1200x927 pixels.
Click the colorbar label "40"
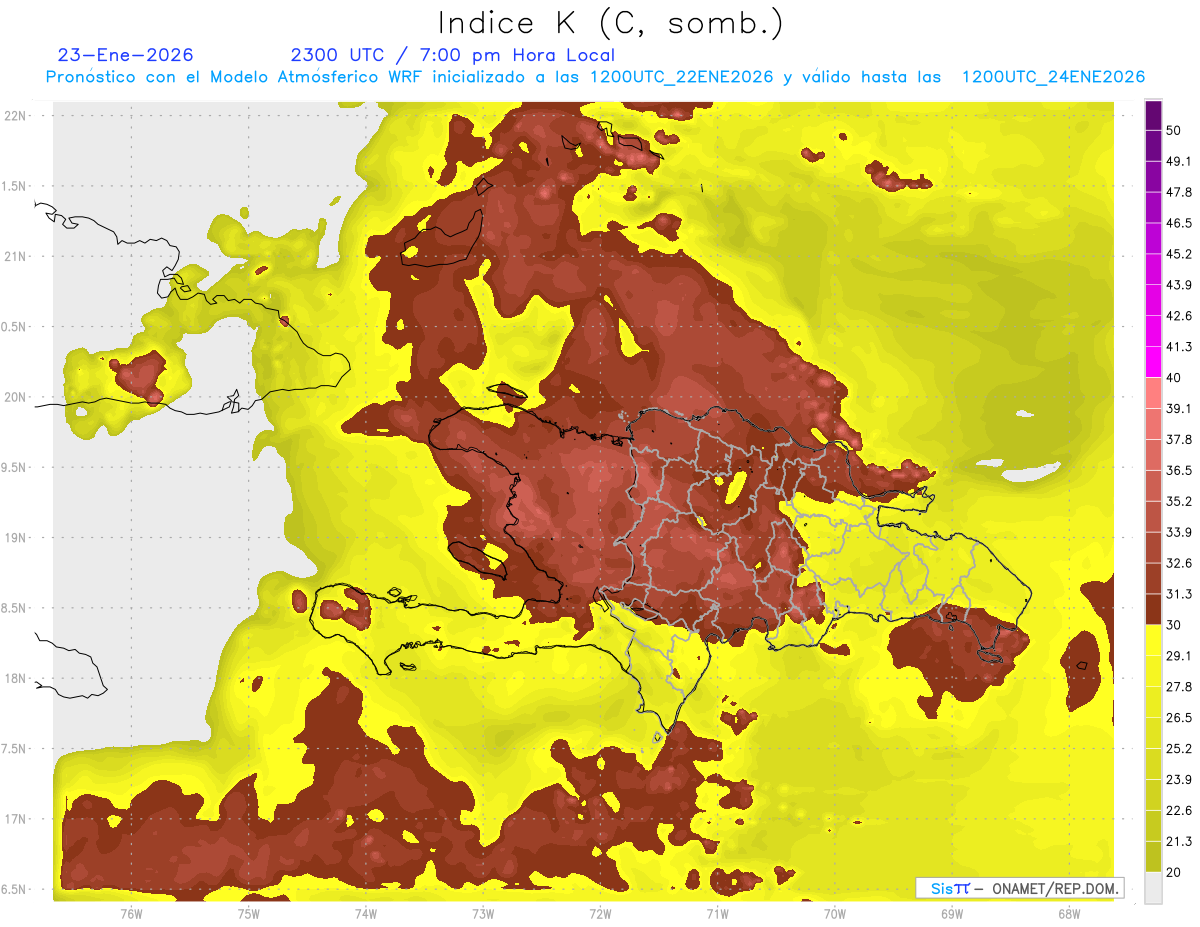[x=1174, y=378]
